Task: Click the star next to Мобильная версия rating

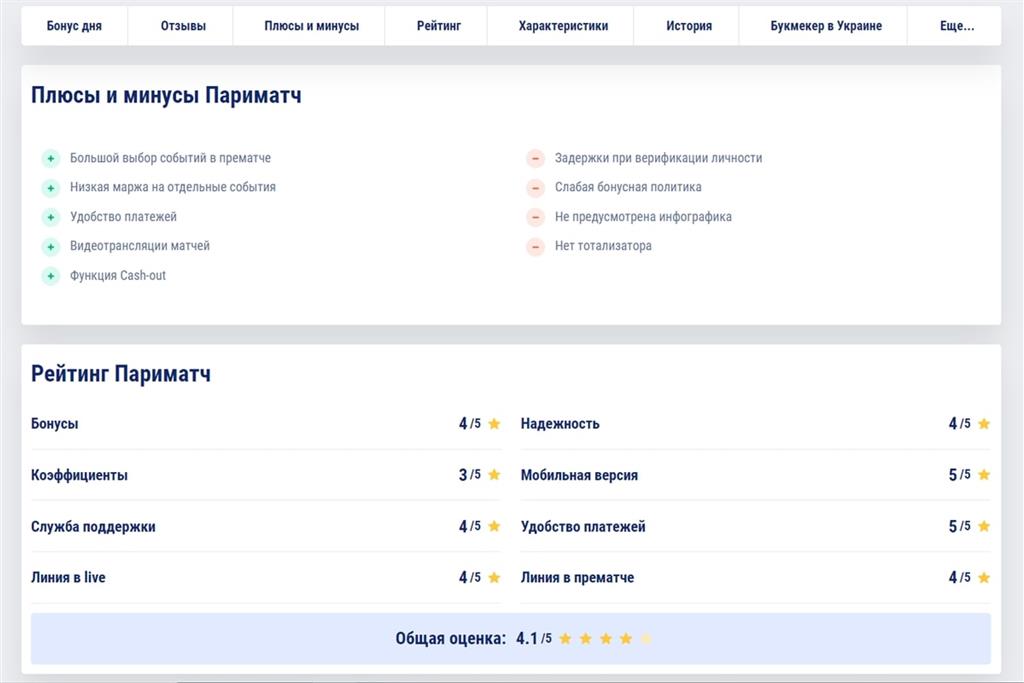Action: pyautogui.click(x=984, y=475)
